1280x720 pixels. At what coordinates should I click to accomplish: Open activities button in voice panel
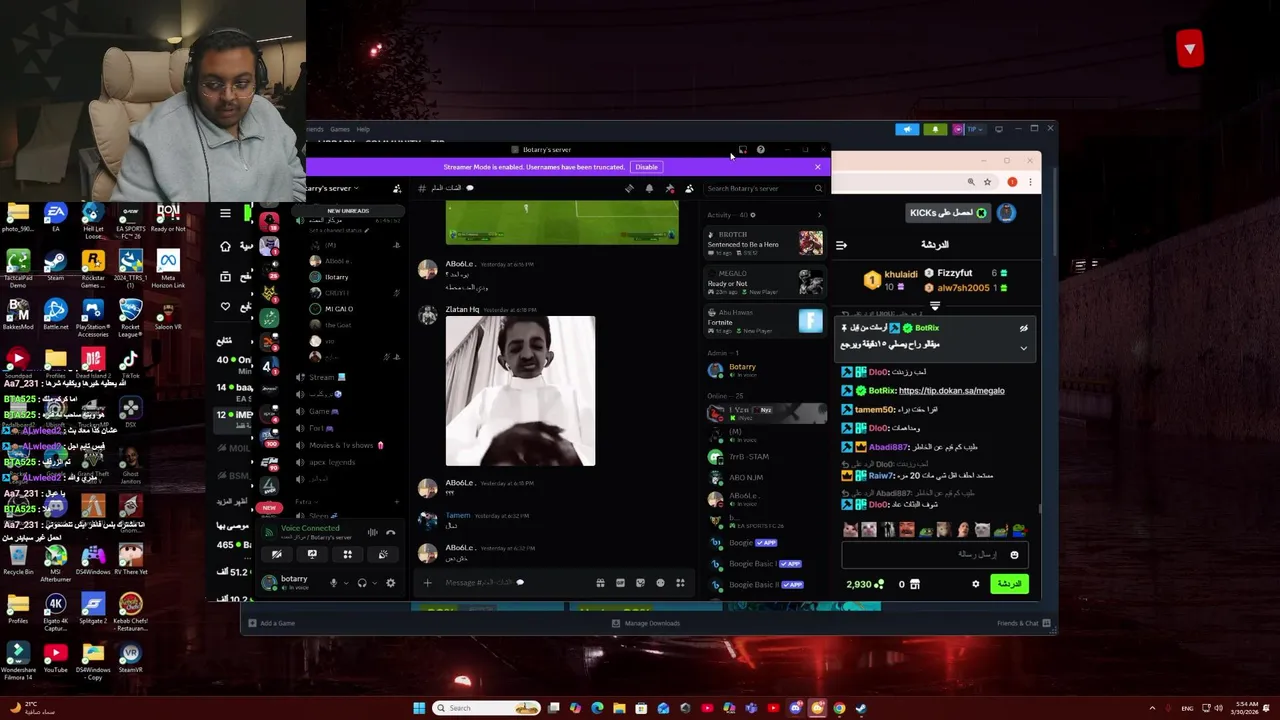pyautogui.click(x=347, y=554)
